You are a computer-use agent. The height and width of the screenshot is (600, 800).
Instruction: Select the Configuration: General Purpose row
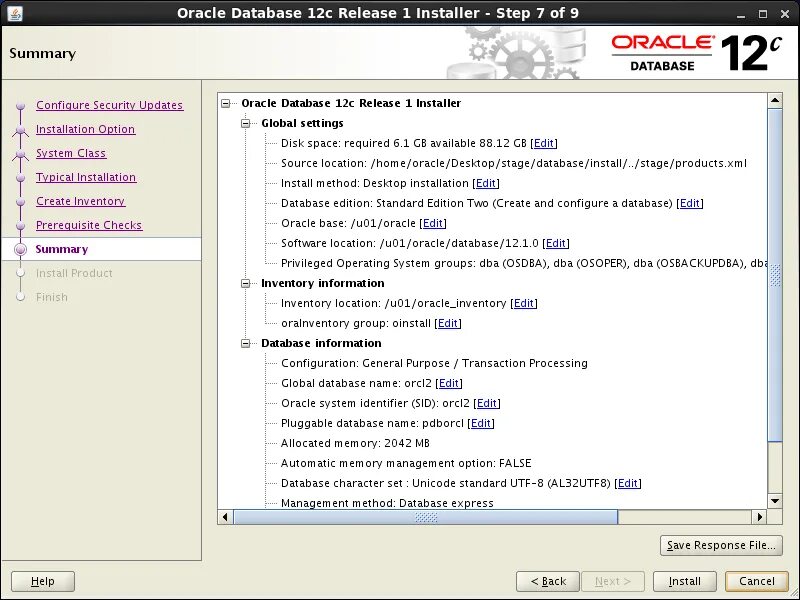pyautogui.click(x=434, y=363)
